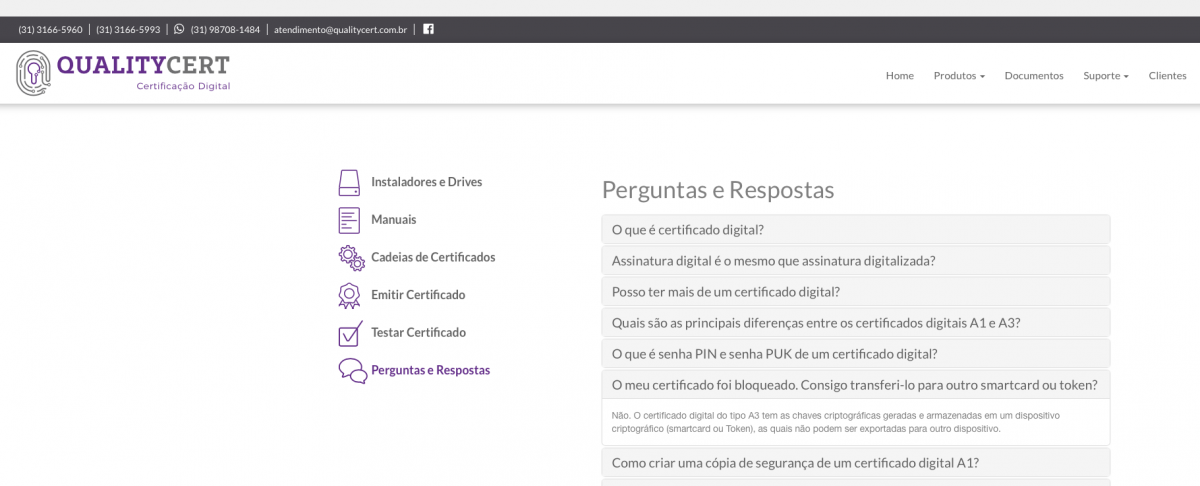The image size is (1200, 486).
Task: Open the Documentos menu item
Action: point(1034,76)
